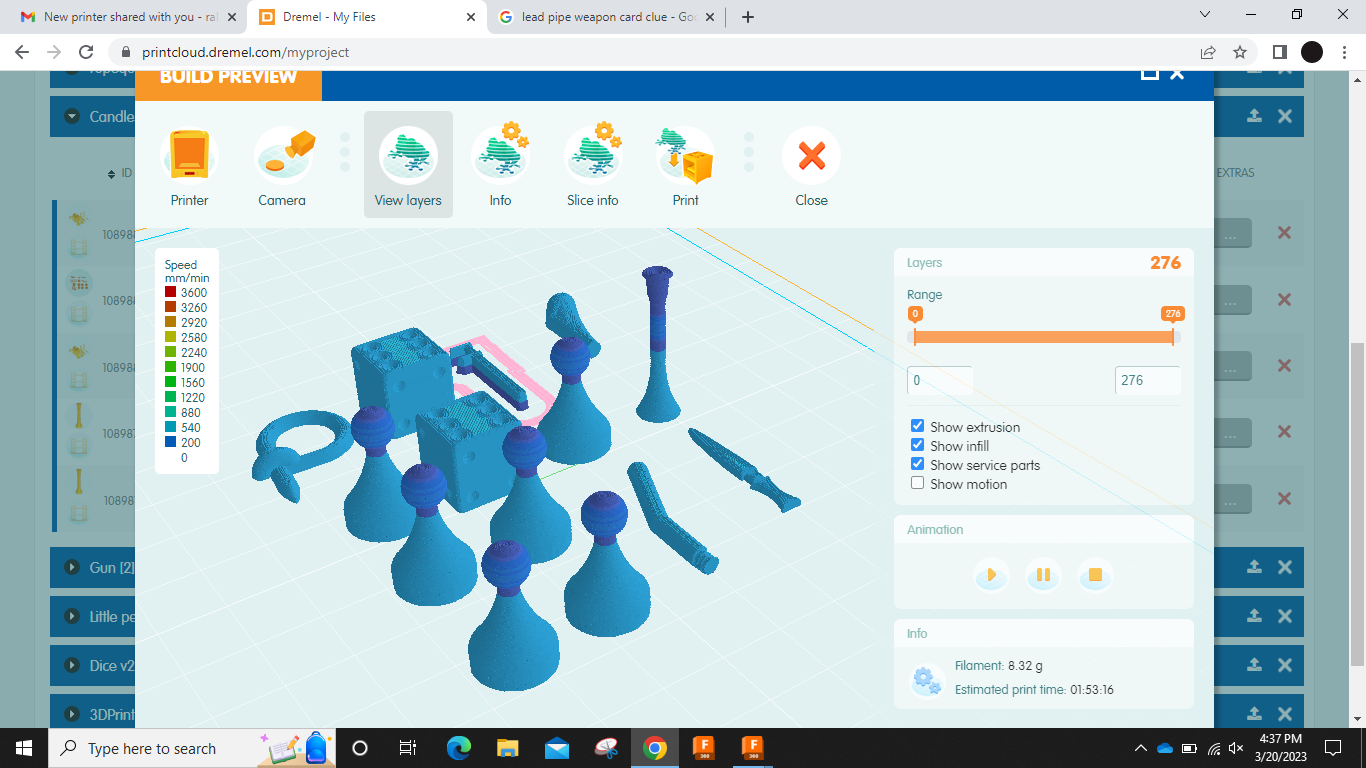Open the Printer settings in Build Preview
The width and height of the screenshot is (1366, 768).
tap(189, 165)
